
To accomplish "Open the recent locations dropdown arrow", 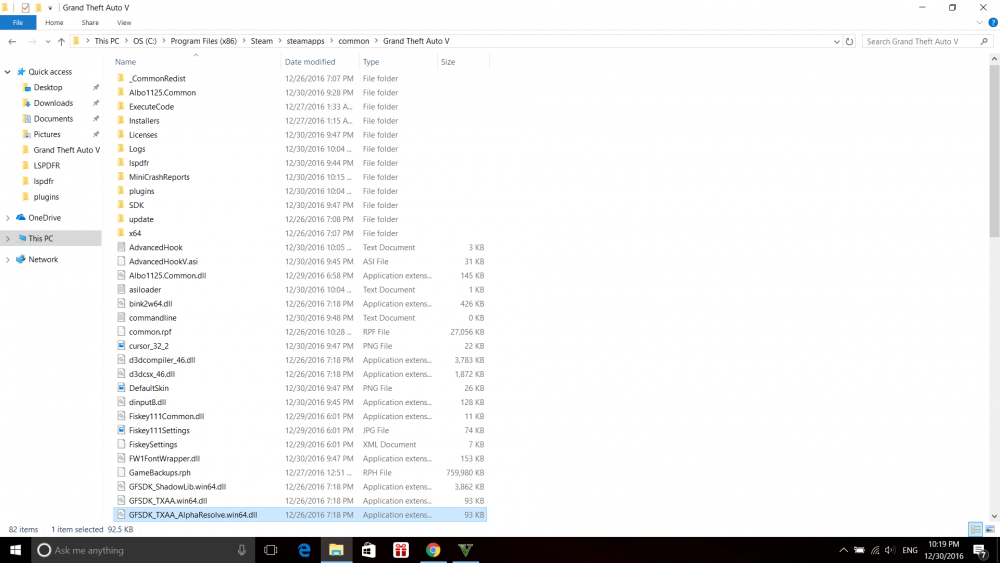I will (48, 41).
